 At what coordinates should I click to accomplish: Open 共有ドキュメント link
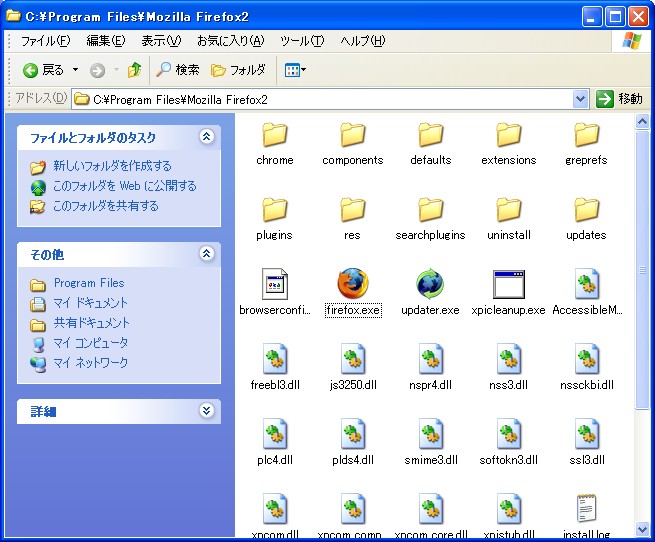[x=92, y=323]
